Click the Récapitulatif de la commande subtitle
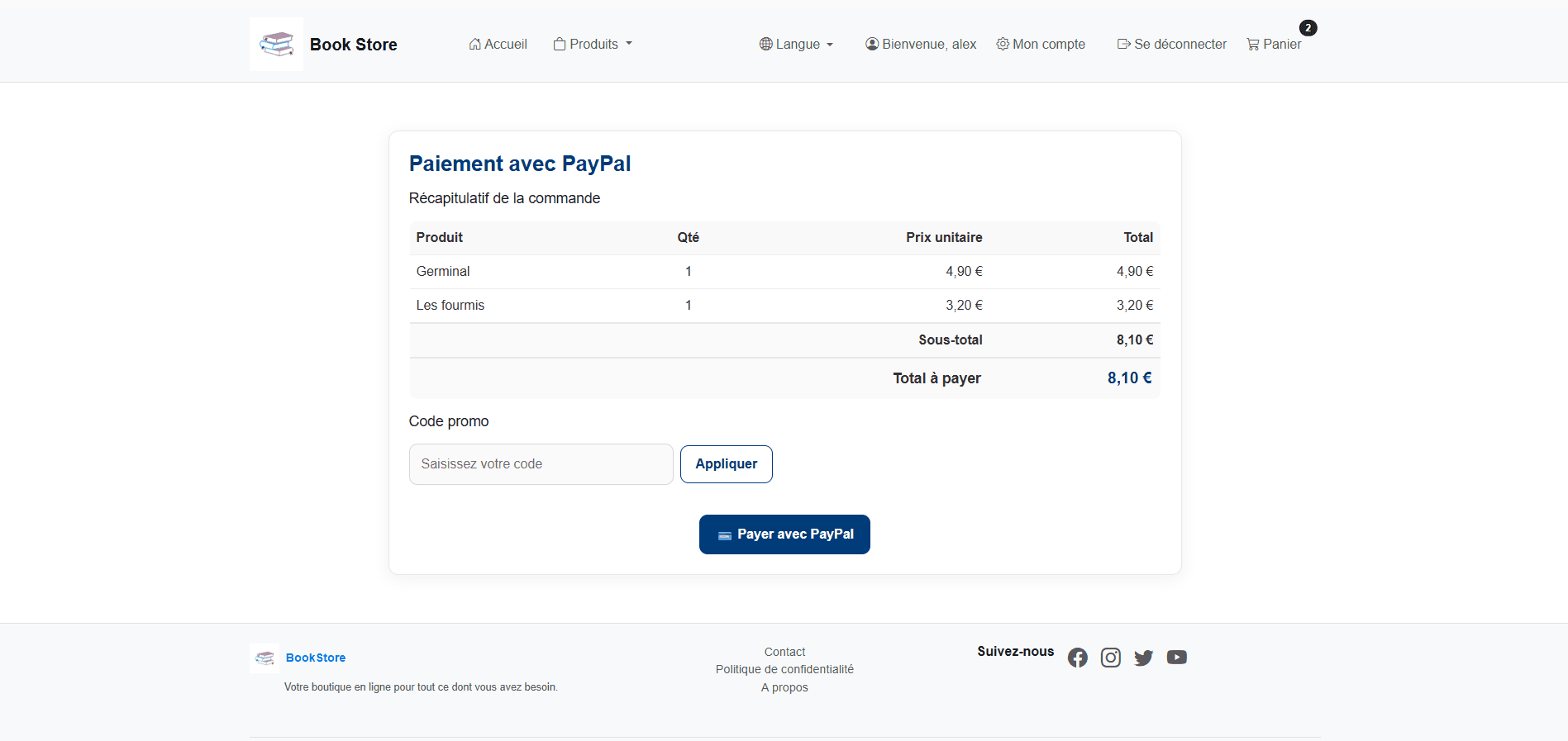 504,198
